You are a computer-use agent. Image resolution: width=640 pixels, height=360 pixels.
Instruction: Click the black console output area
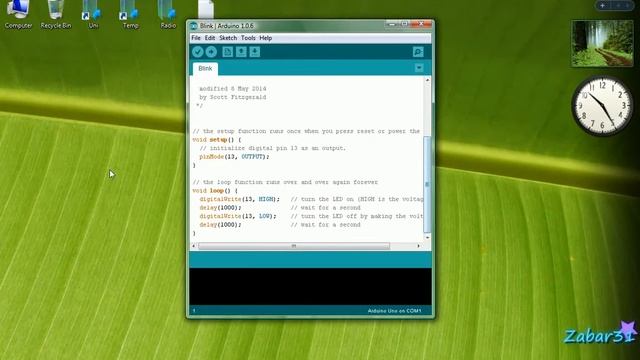point(310,286)
